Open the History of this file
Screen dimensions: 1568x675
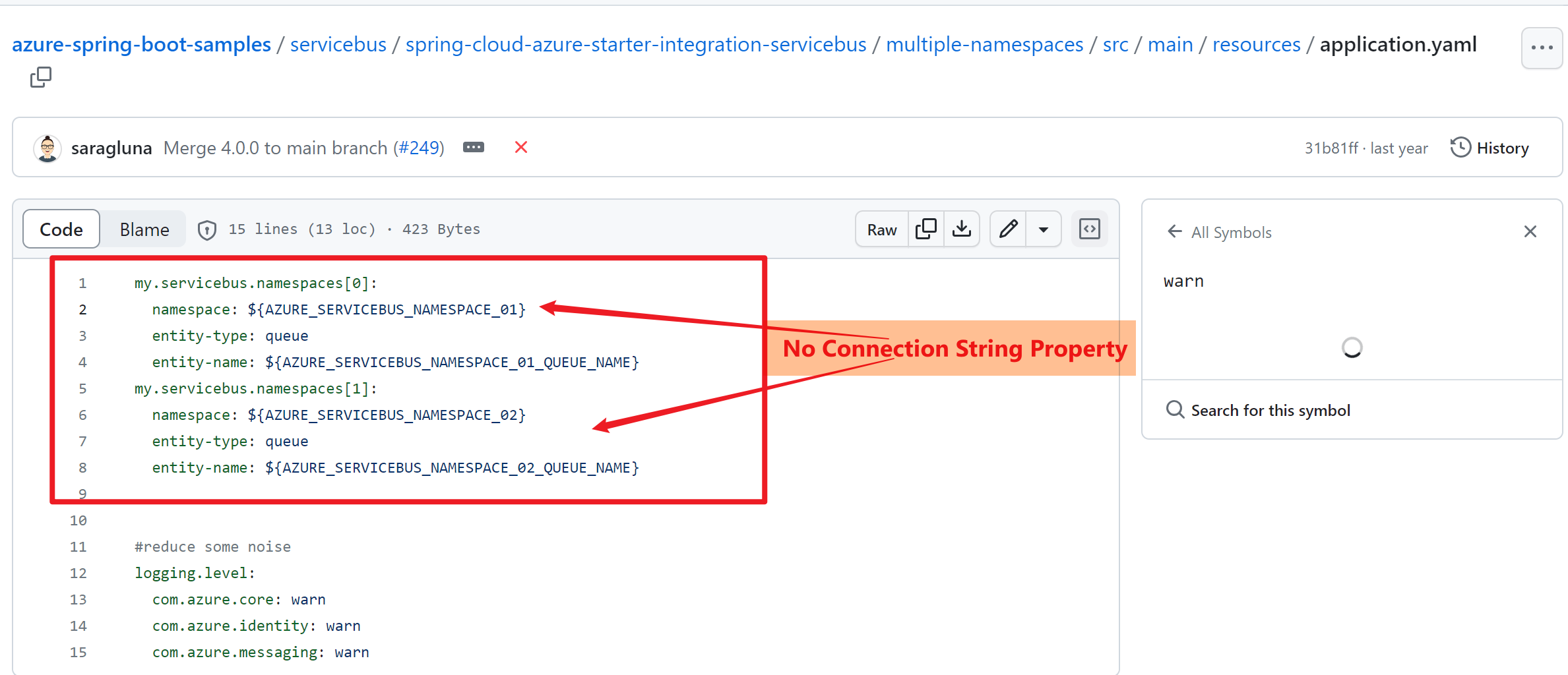point(1490,148)
